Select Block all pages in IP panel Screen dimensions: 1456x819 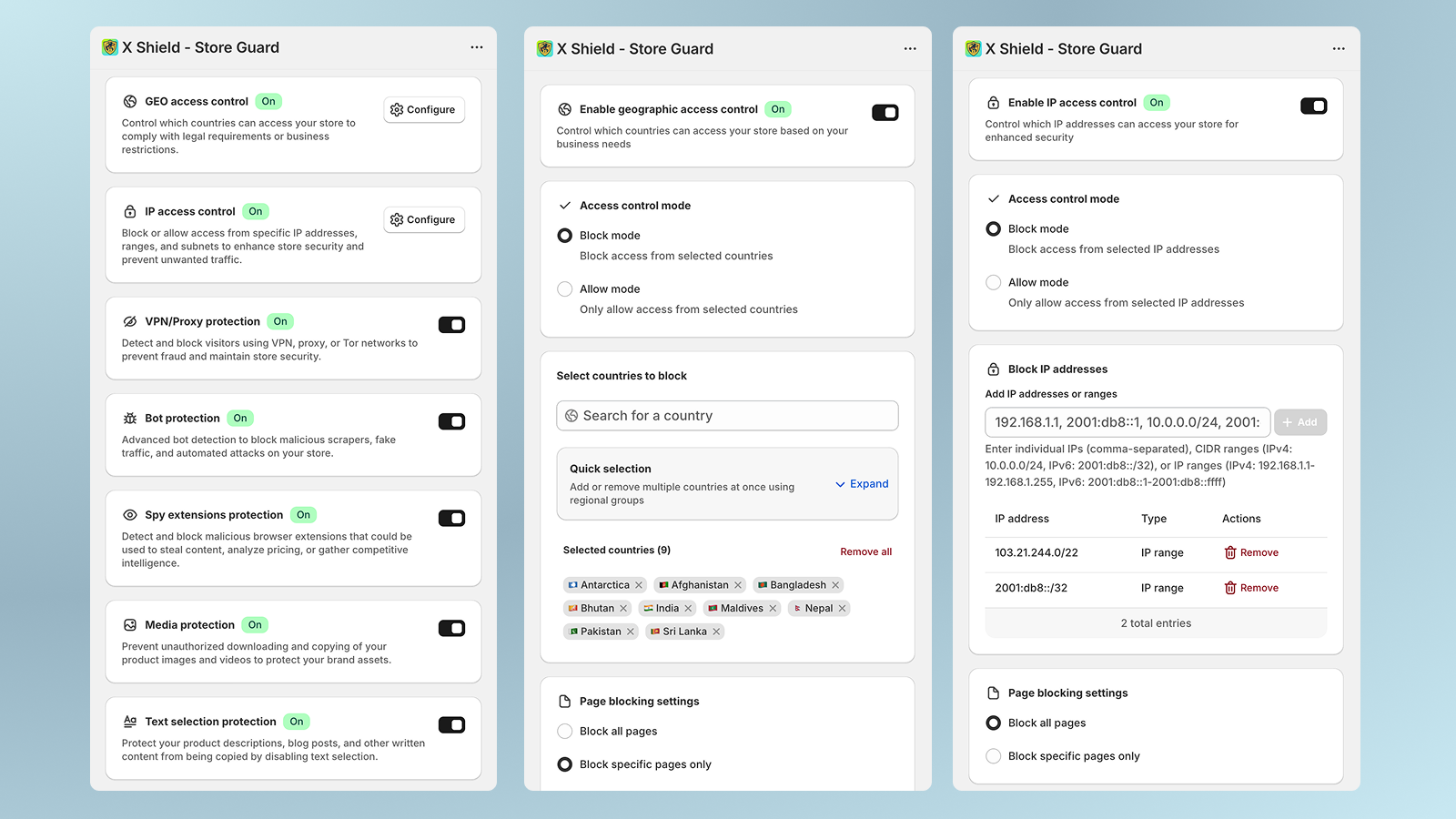click(x=994, y=723)
